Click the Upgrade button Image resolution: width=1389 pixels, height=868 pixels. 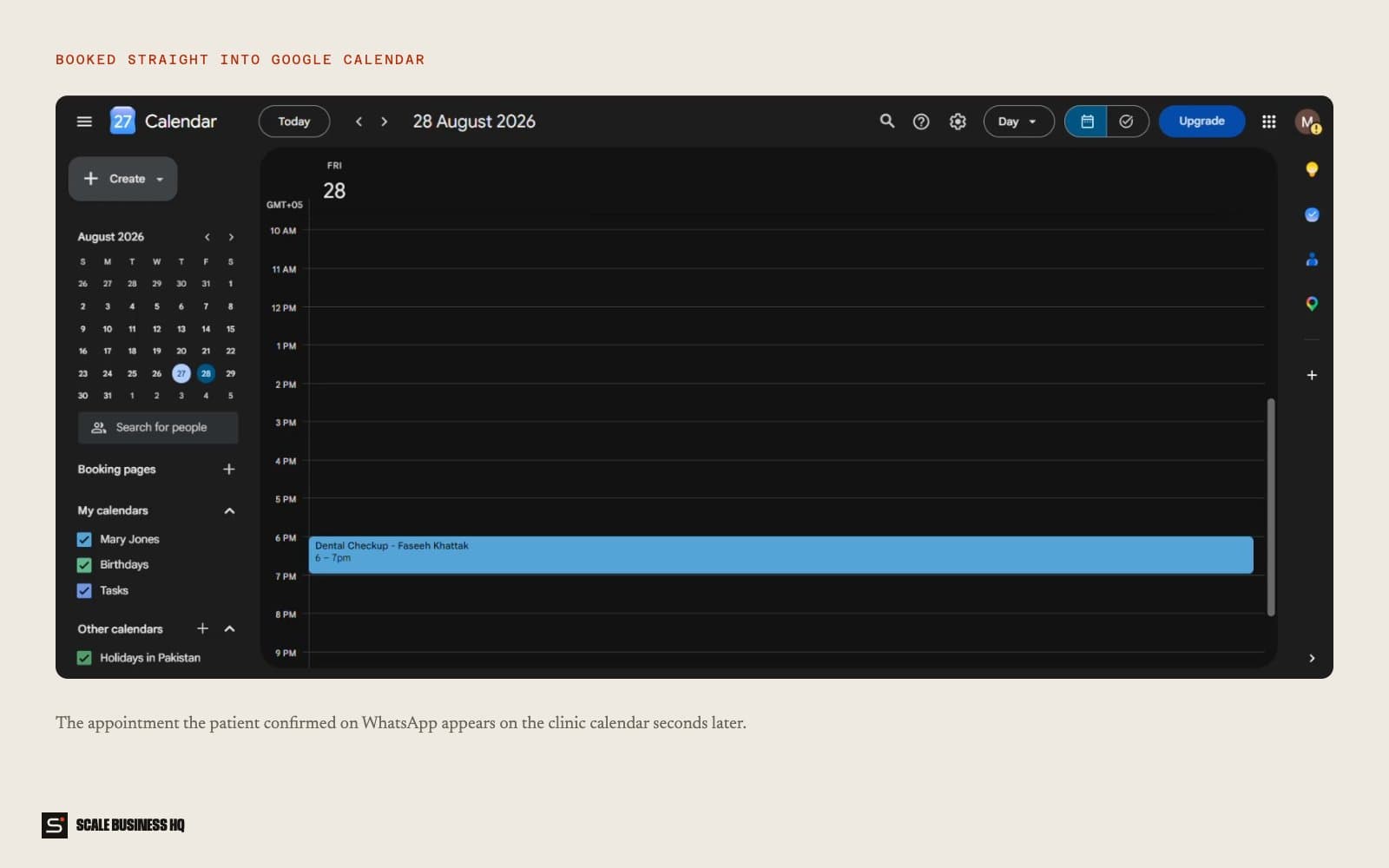(1201, 122)
